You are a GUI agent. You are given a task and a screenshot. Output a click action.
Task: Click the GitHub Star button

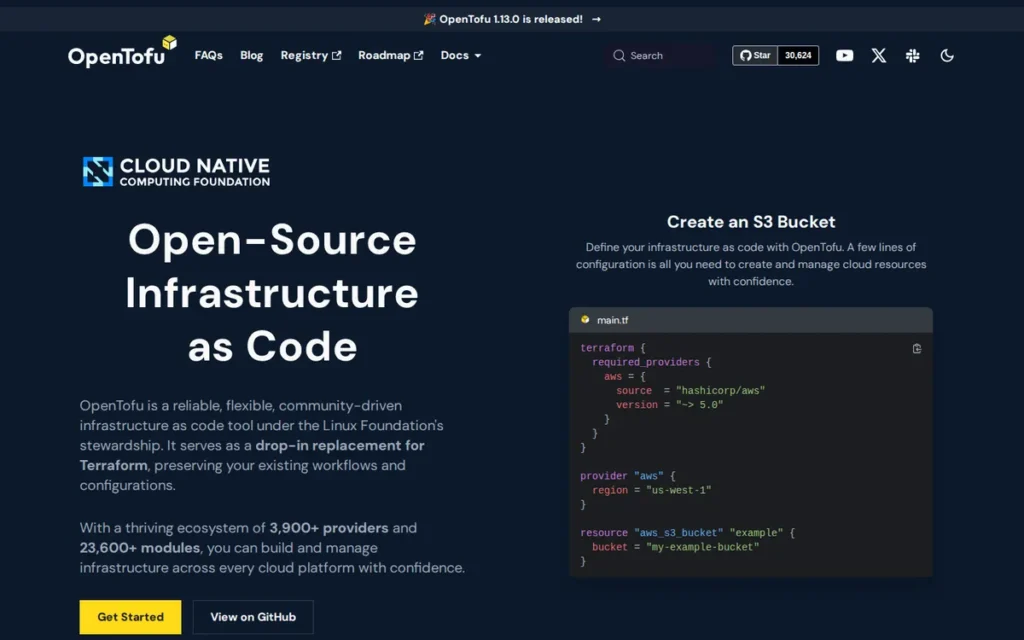point(755,56)
